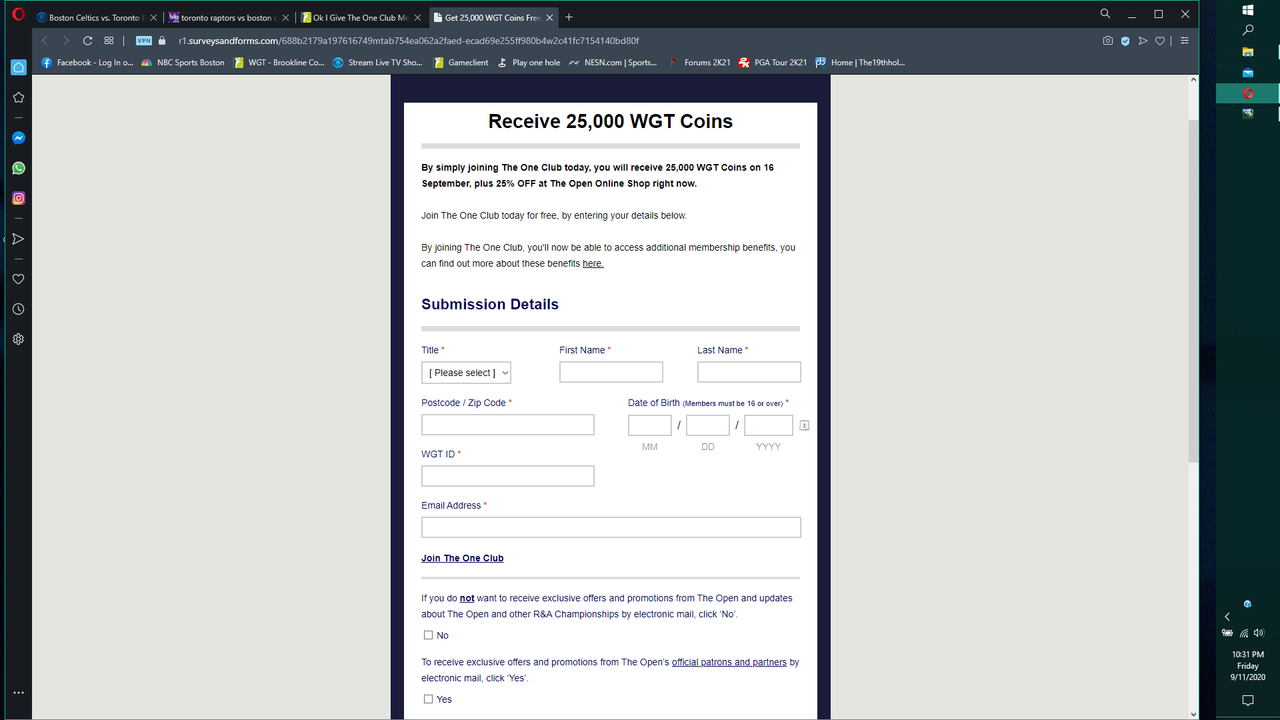Expand the Title Please select dropdown
Image resolution: width=1280 pixels, height=720 pixels.
[x=466, y=373]
